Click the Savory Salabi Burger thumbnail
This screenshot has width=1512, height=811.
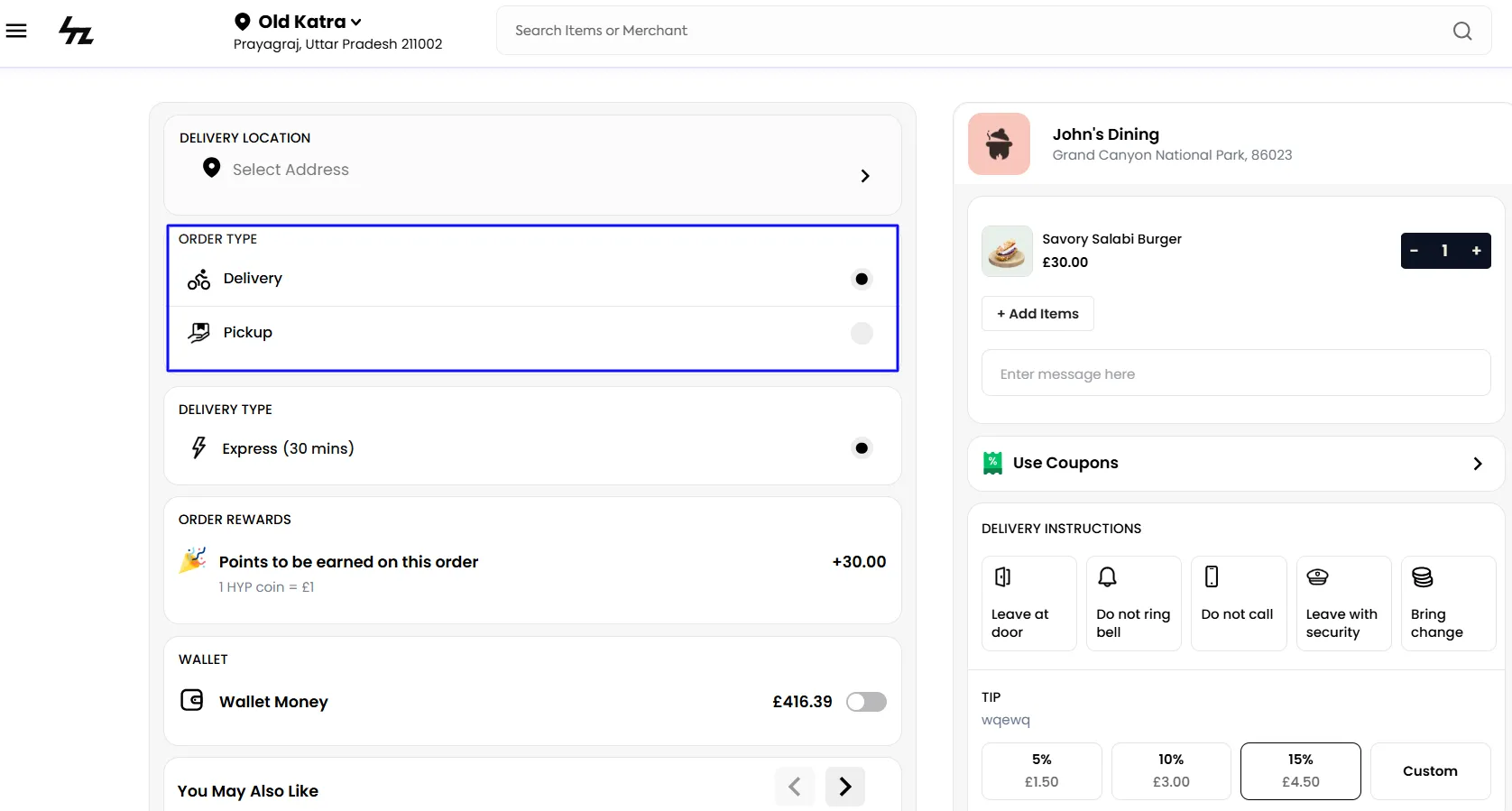coord(1007,251)
